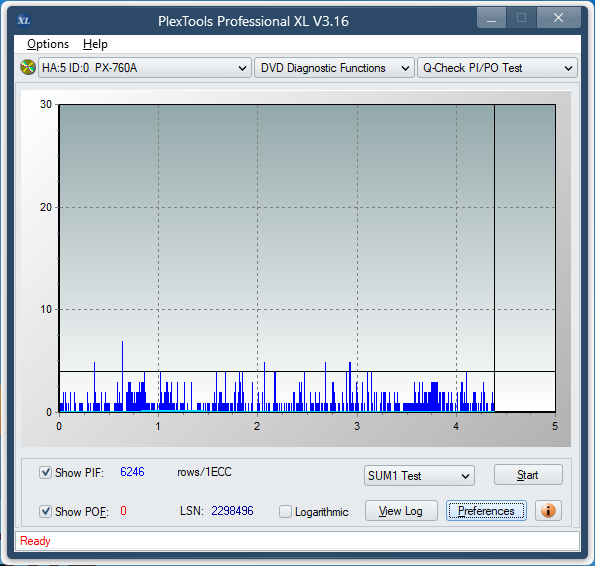Enable the Logarithmic scale checkbox
Screen dimensions: 595x566
(x=285, y=511)
